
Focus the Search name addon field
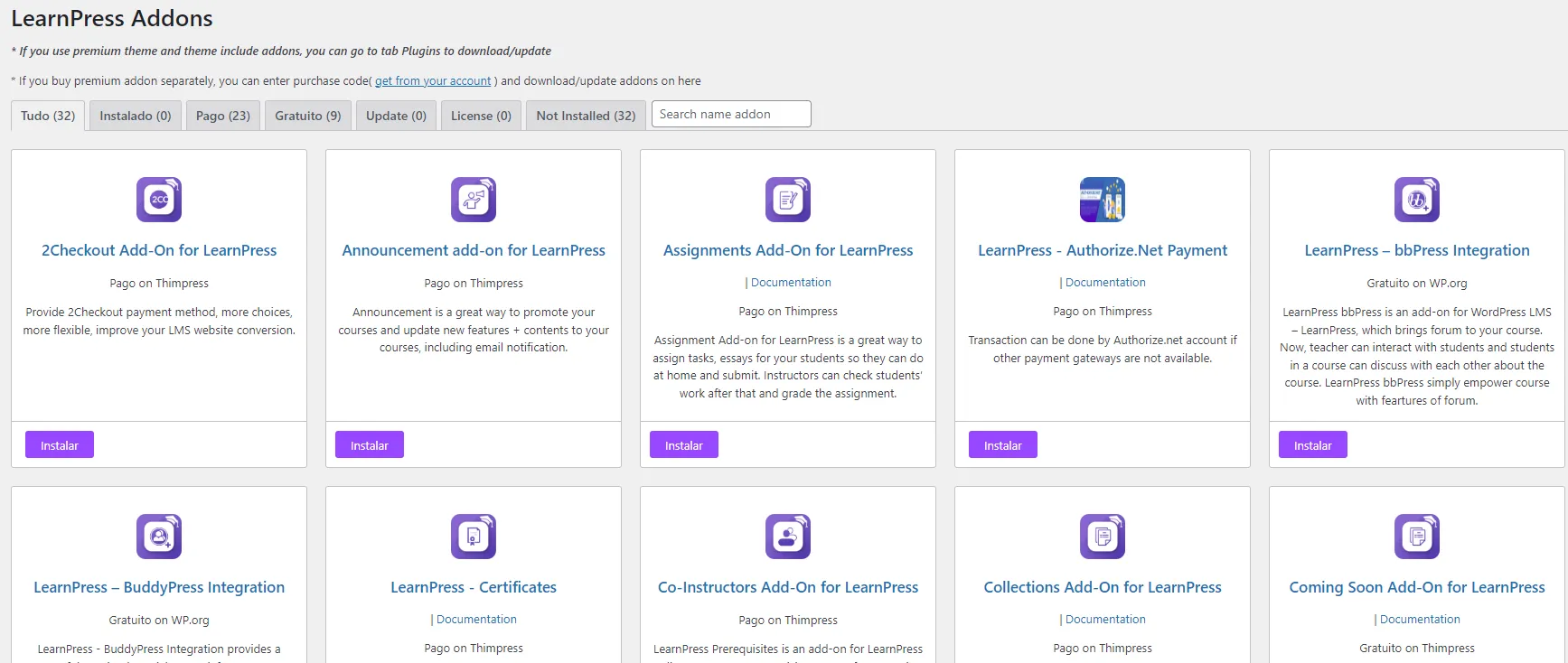[731, 114]
